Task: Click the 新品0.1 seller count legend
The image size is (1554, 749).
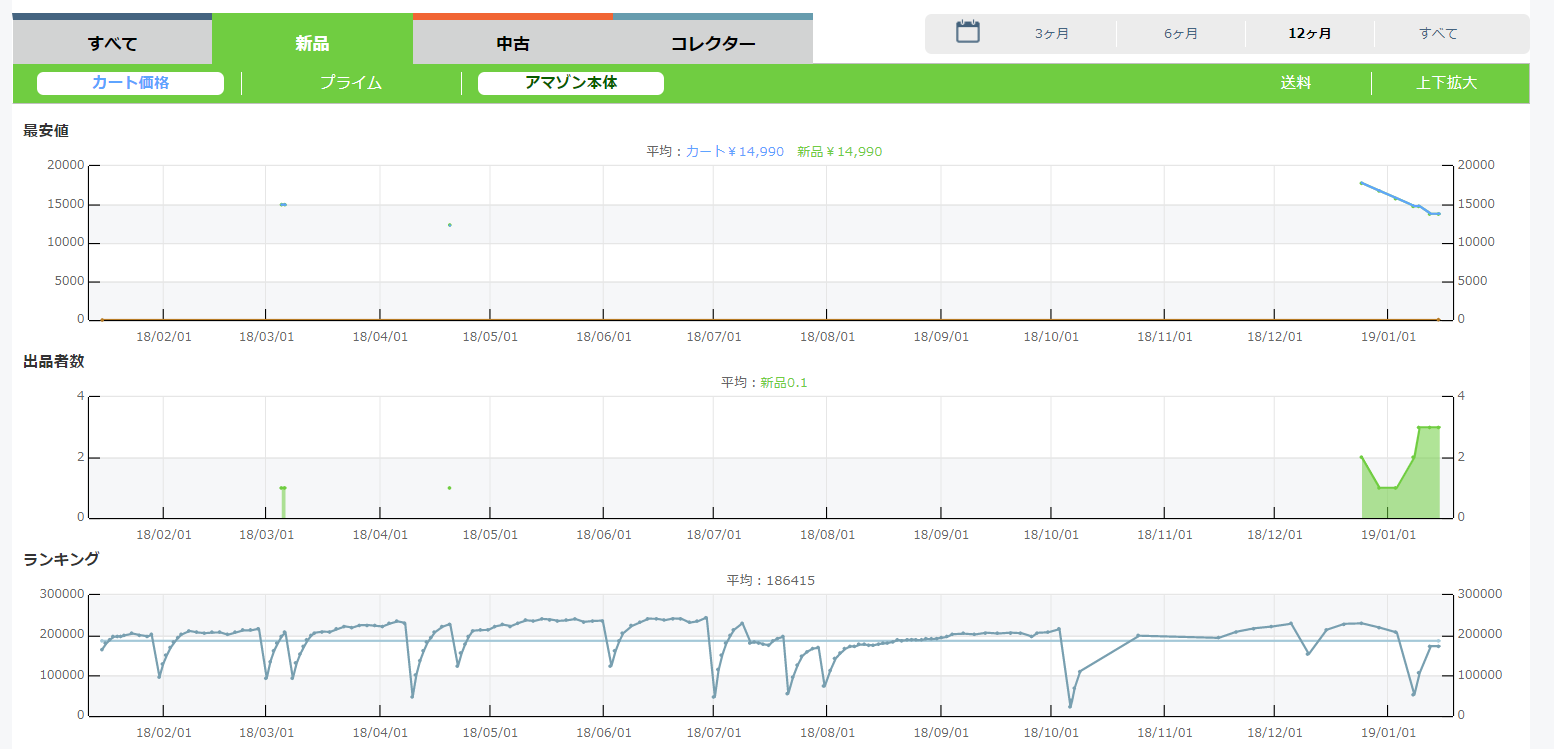Action: pyautogui.click(x=783, y=383)
